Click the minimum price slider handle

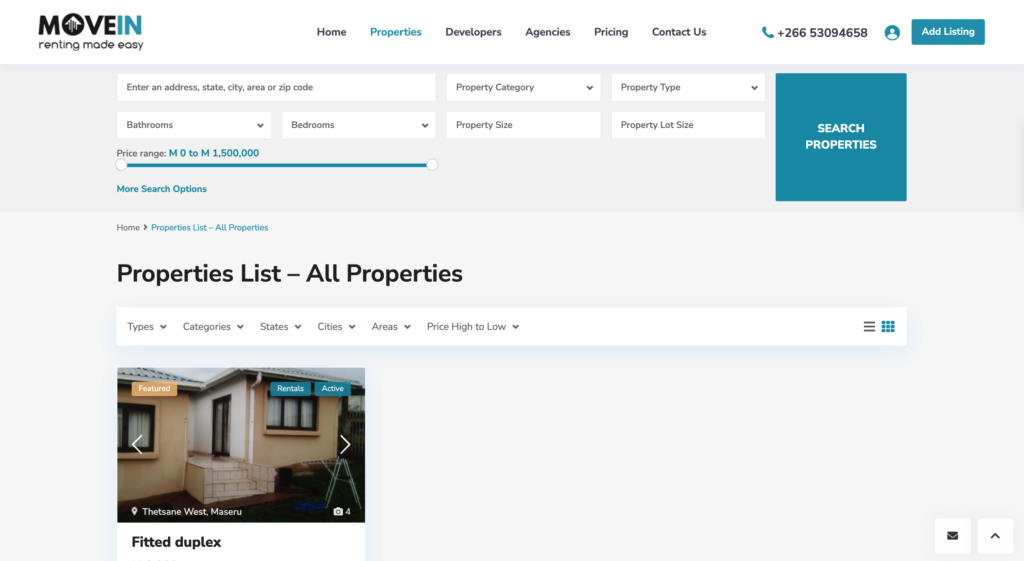tap(121, 165)
